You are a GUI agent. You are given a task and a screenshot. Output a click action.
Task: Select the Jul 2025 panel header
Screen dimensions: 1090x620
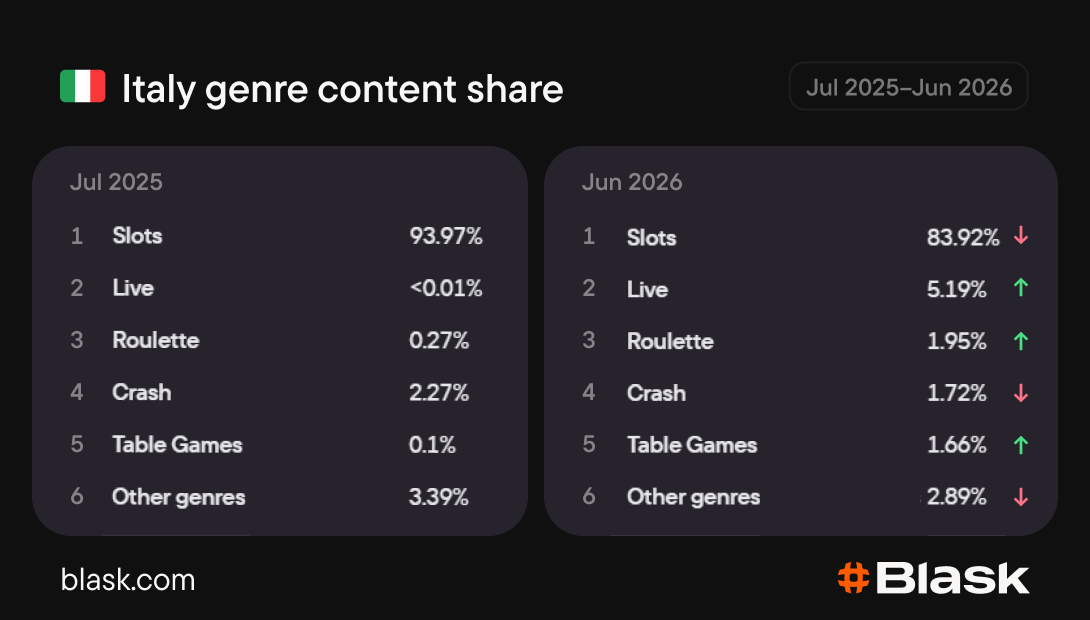(x=116, y=182)
